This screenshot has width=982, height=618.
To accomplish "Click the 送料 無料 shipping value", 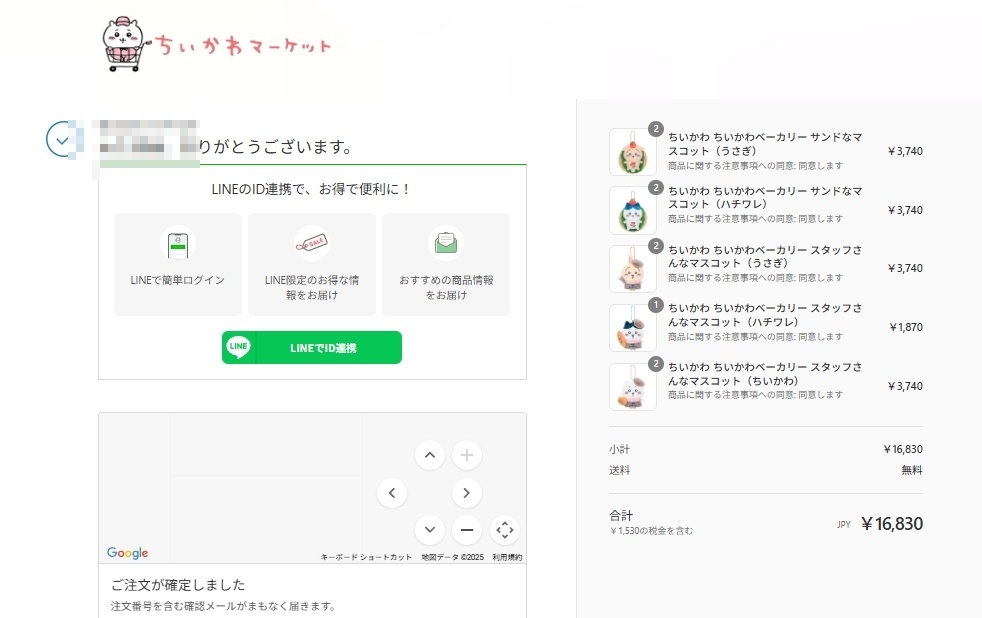I will [912, 470].
